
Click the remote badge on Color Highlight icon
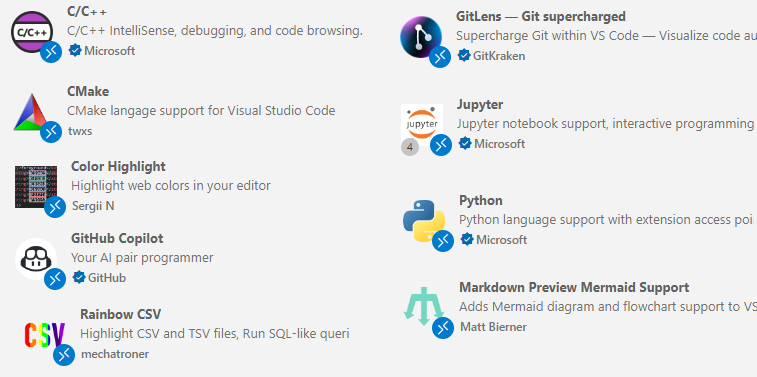55,207
